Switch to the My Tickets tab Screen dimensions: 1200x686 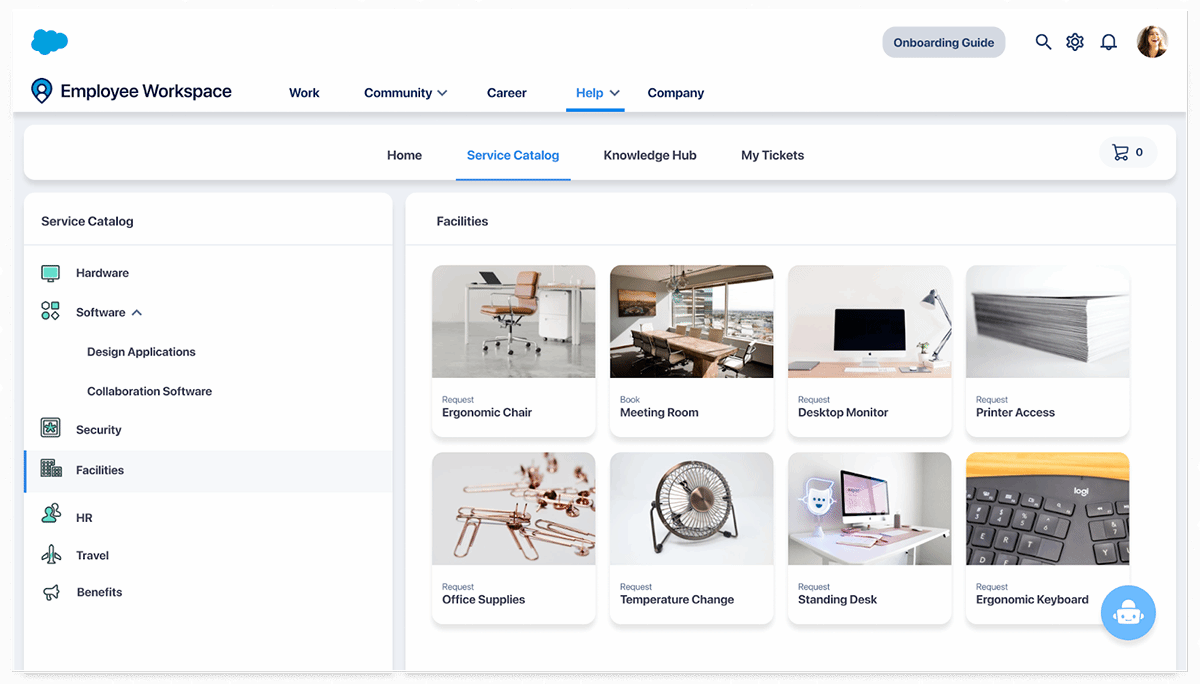coord(772,155)
